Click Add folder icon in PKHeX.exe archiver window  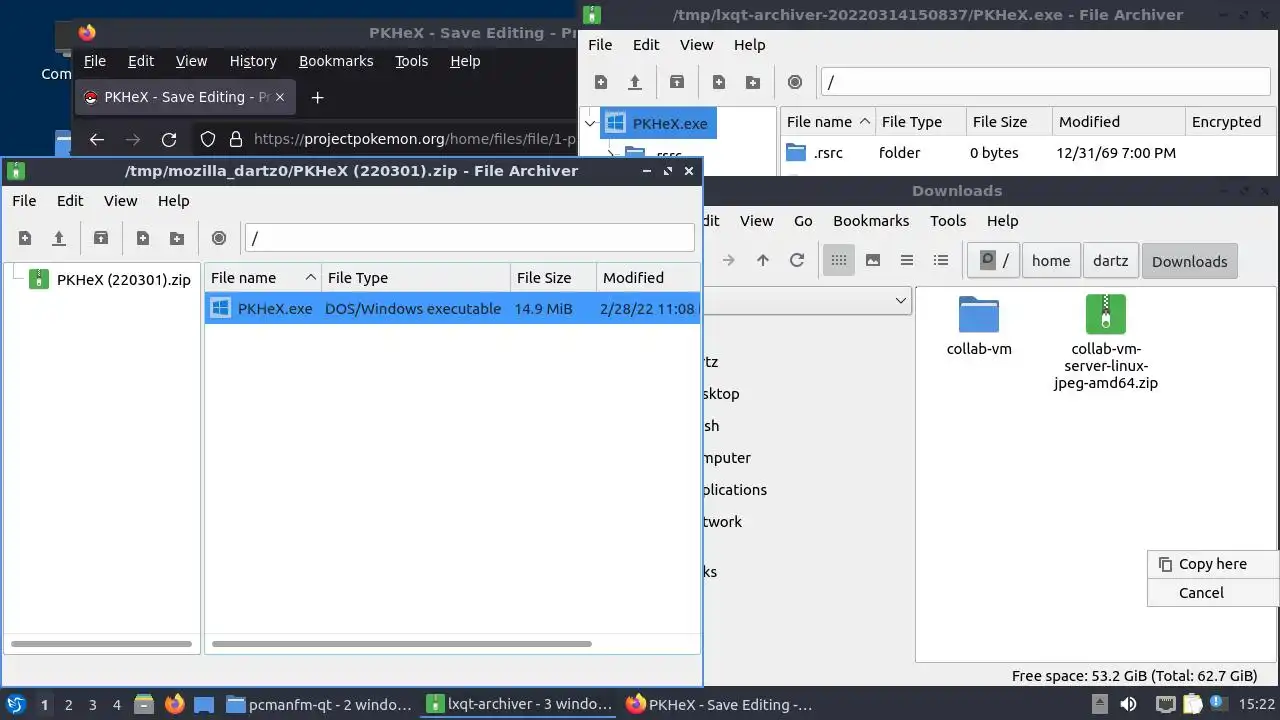pos(753,82)
